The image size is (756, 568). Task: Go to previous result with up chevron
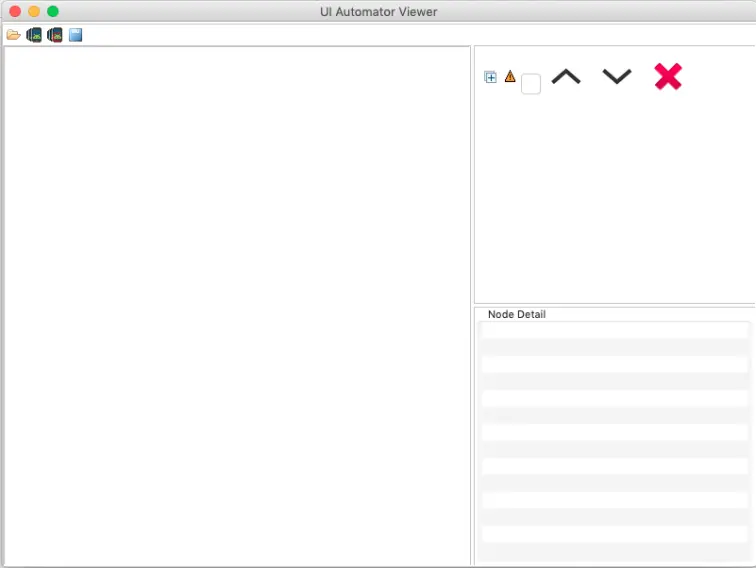(566, 77)
